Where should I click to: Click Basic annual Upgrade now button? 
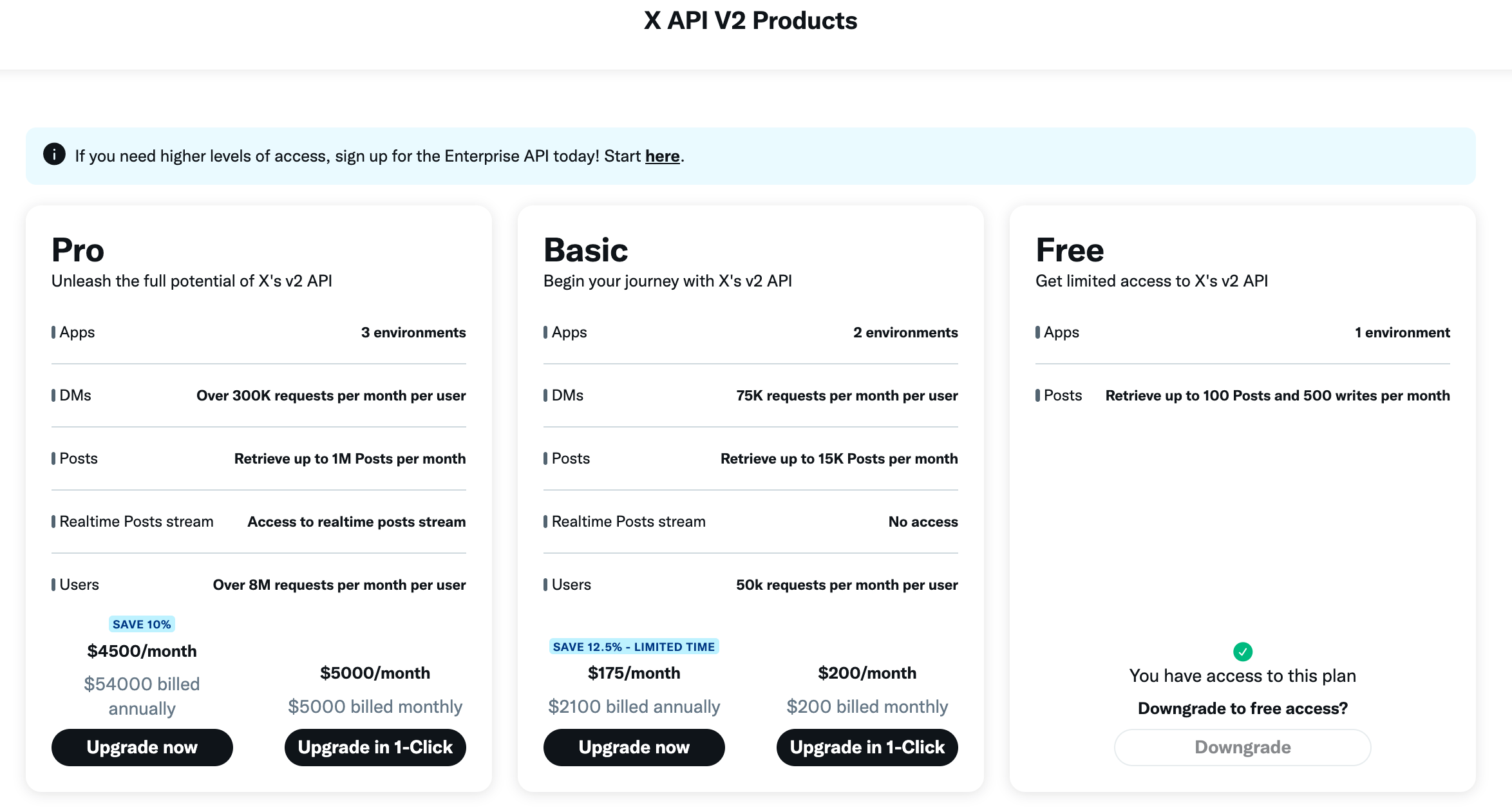(634, 747)
